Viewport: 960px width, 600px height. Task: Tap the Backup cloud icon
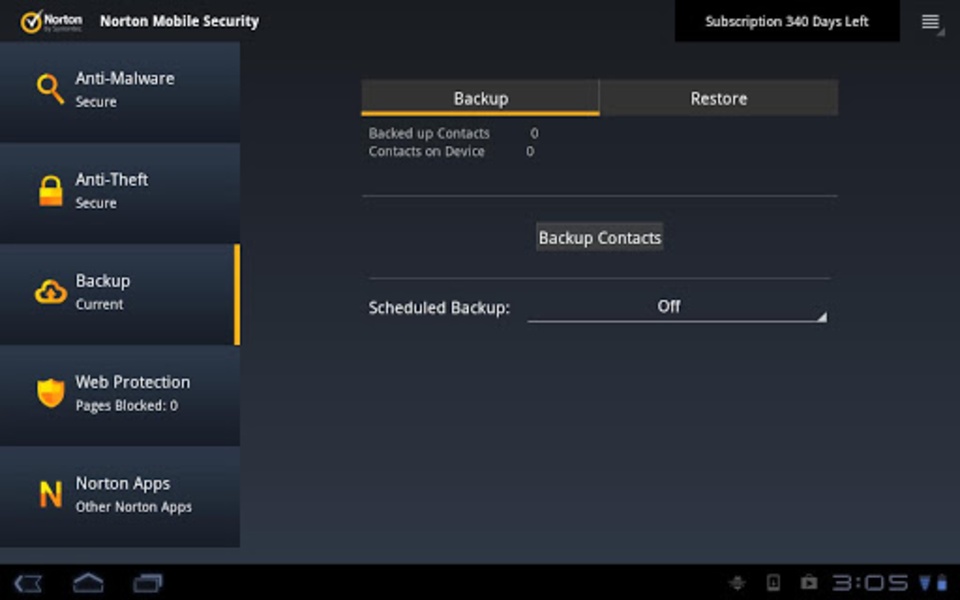tap(50, 292)
